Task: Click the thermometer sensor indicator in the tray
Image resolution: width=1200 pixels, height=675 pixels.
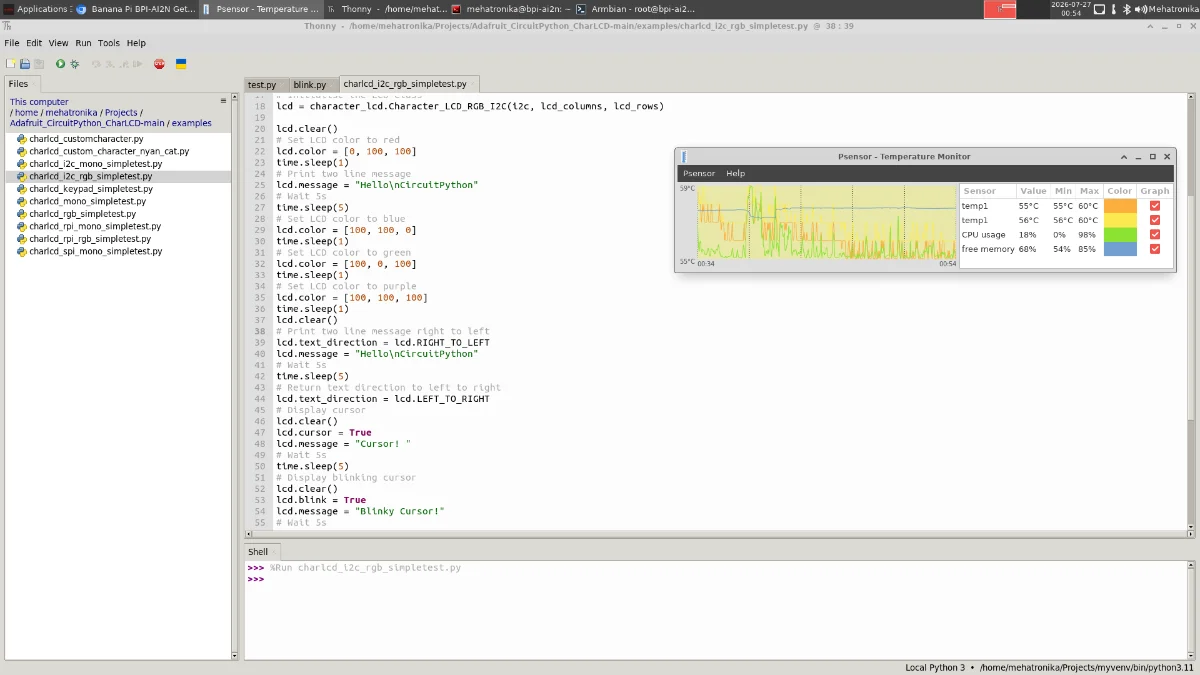Action: tap(1114, 9)
